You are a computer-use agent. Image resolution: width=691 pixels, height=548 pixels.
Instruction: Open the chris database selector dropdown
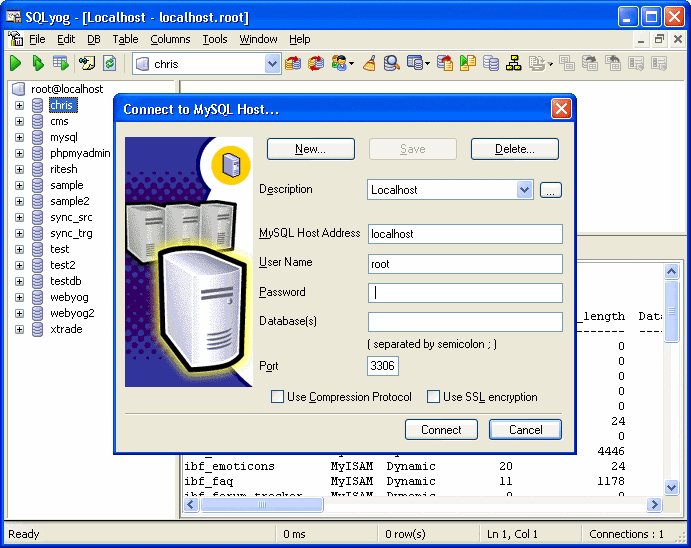(x=272, y=64)
